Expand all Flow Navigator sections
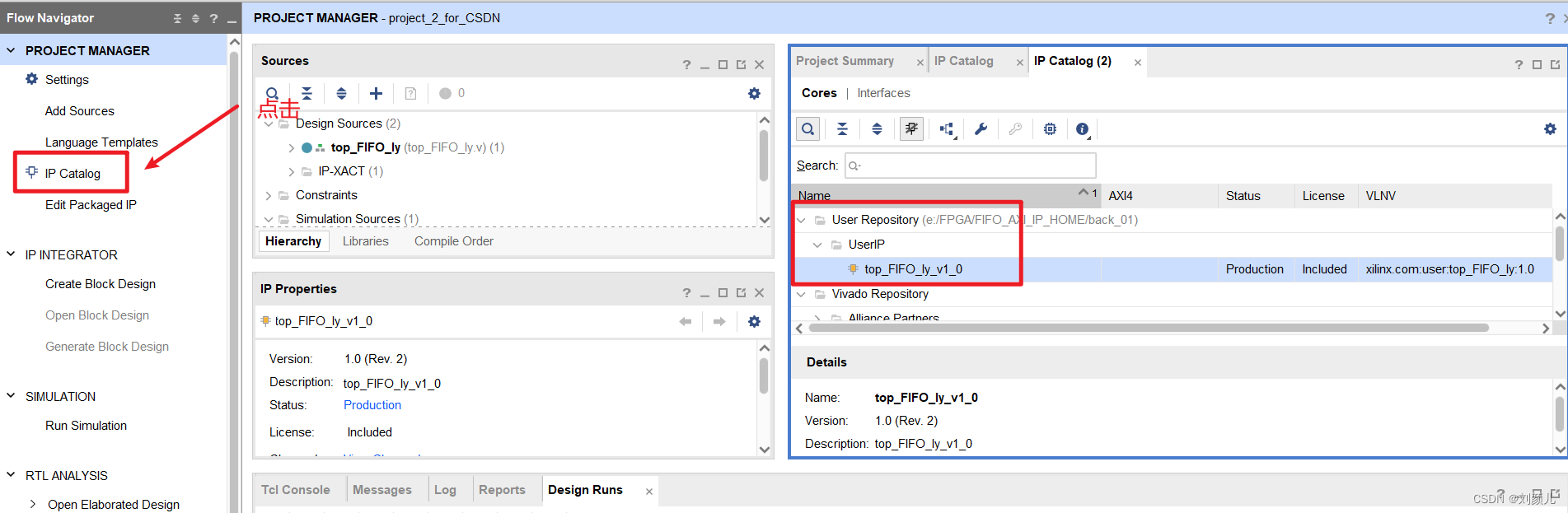The width and height of the screenshot is (1568, 513). click(x=195, y=18)
